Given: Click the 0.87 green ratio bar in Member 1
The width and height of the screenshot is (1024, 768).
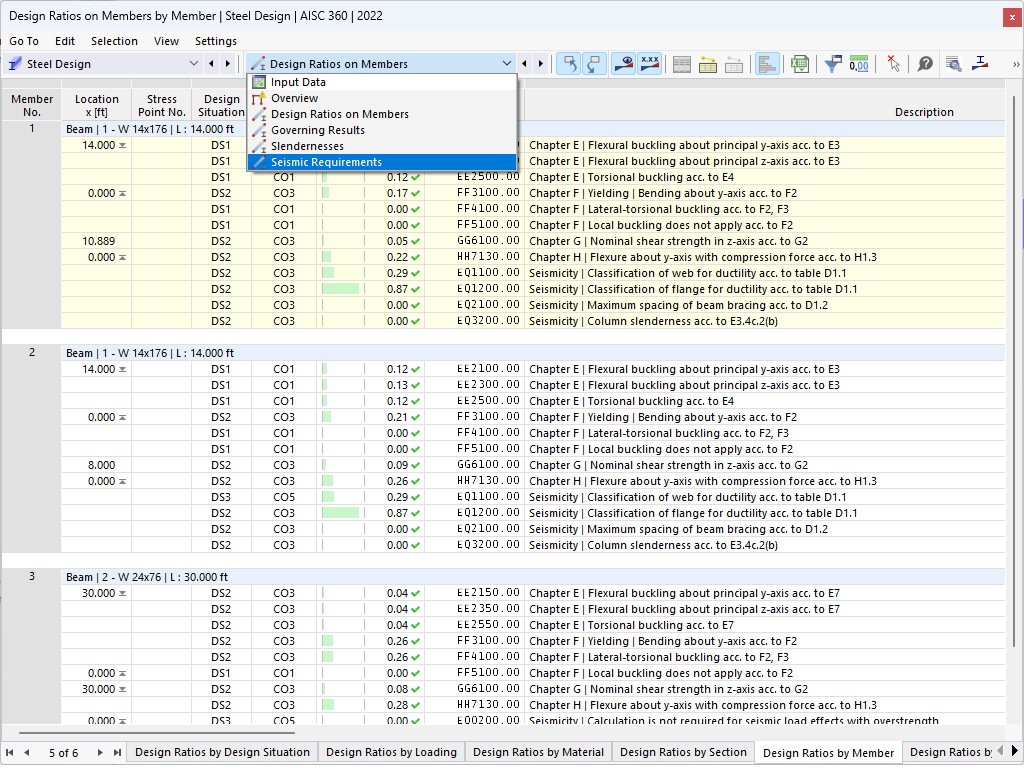Looking at the screenshot, I should pos(340,289).
